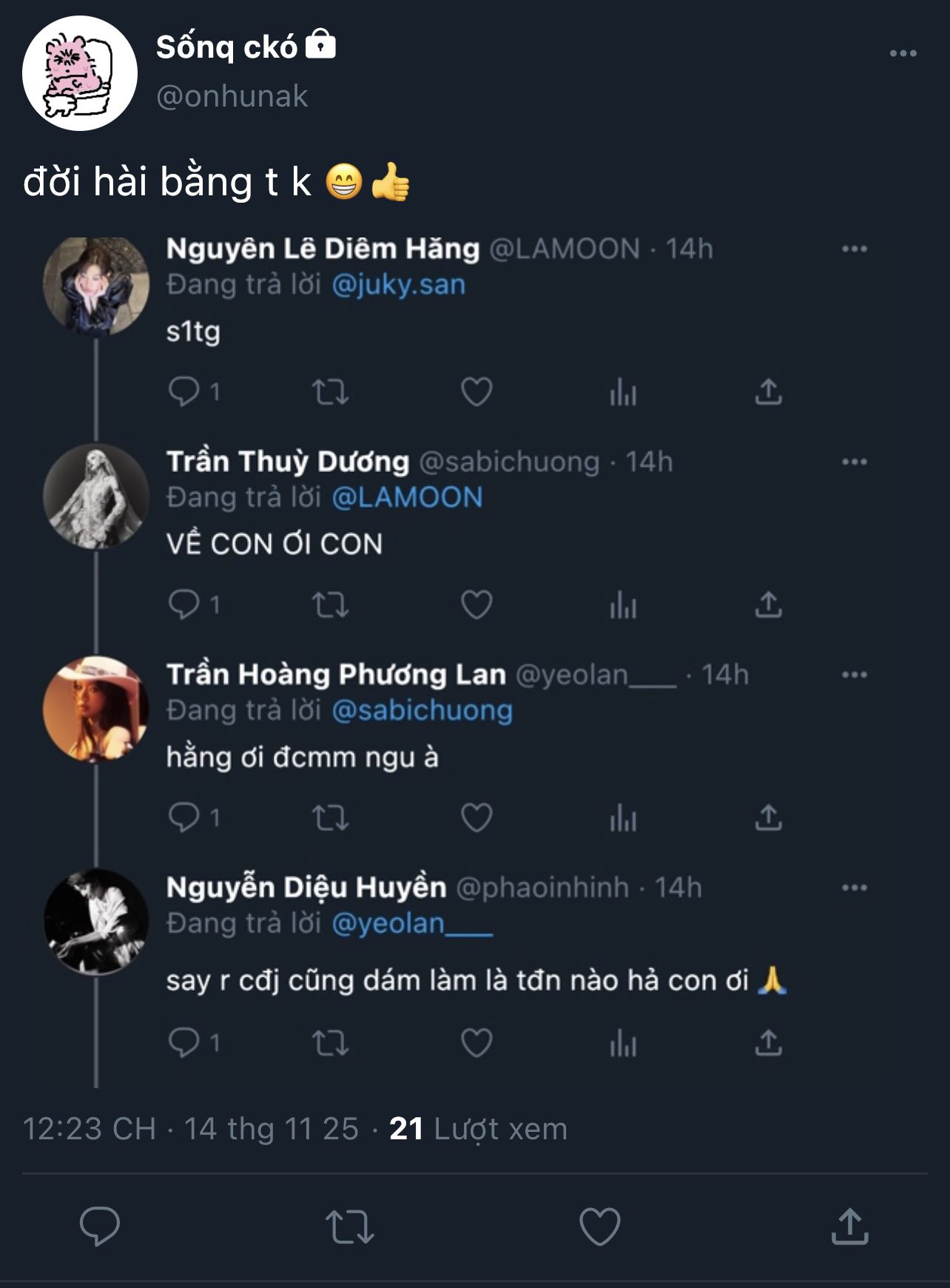Open the @LAMOON mention in reply
Viewport: 950px width, 1288px height.
click(407, 497)
